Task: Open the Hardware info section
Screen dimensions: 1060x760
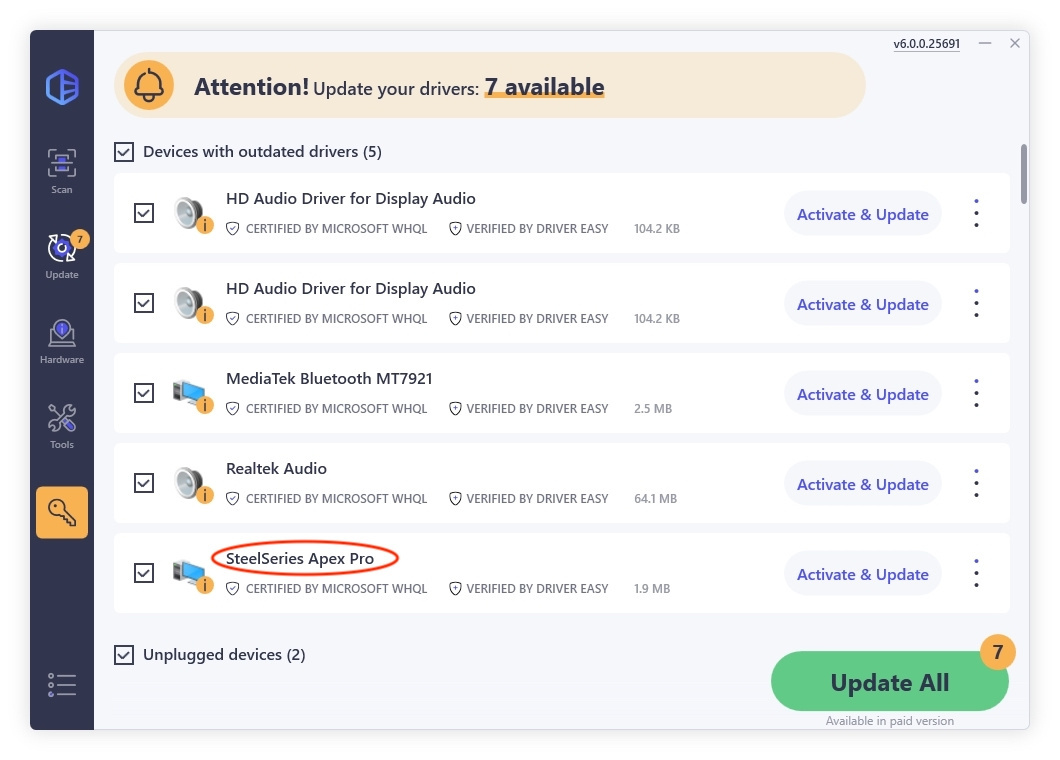Action: [62, 341]
